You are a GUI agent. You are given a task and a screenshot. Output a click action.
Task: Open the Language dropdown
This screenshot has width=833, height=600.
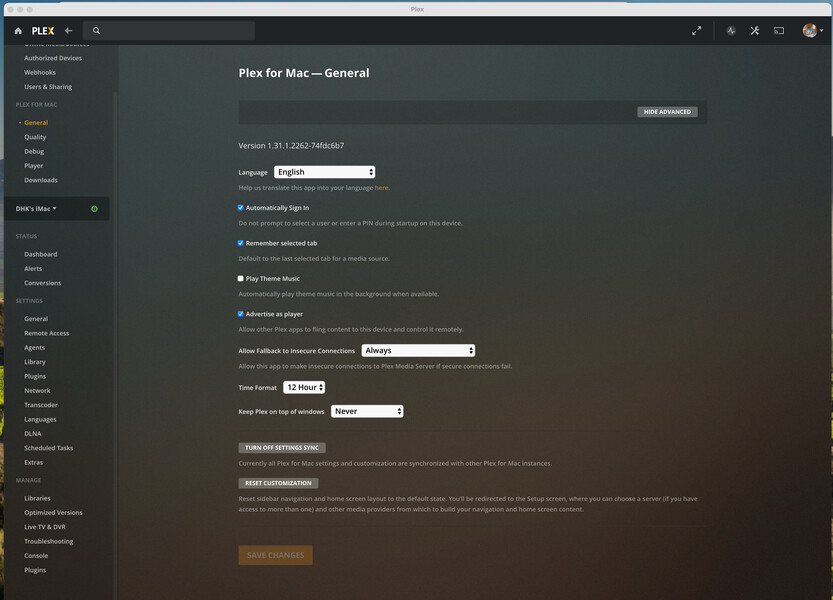tap(325, 172)
